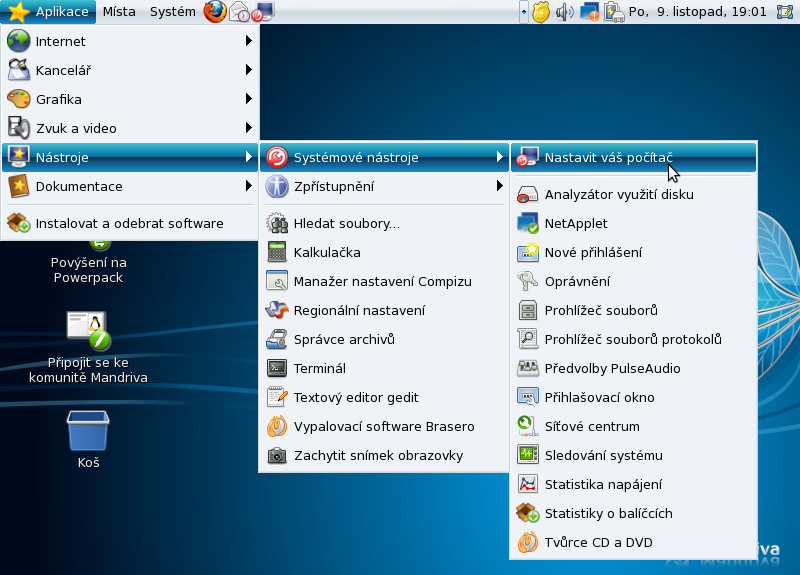
Task: Click the Zvuk a video submenu arrow
Action: coord(248,128)
